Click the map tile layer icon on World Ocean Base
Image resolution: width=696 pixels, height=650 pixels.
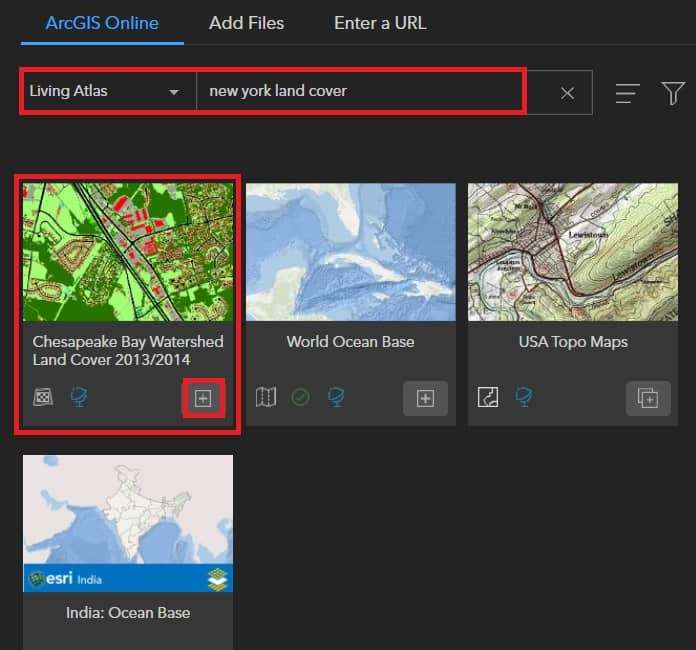click(x=266, y=397)
